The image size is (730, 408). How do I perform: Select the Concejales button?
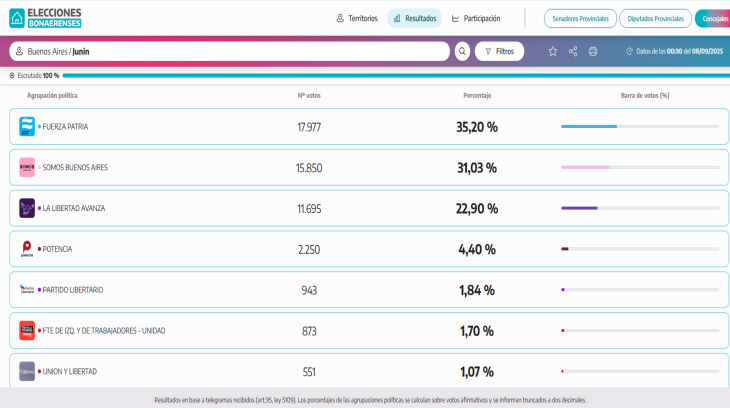pos(713,19)
